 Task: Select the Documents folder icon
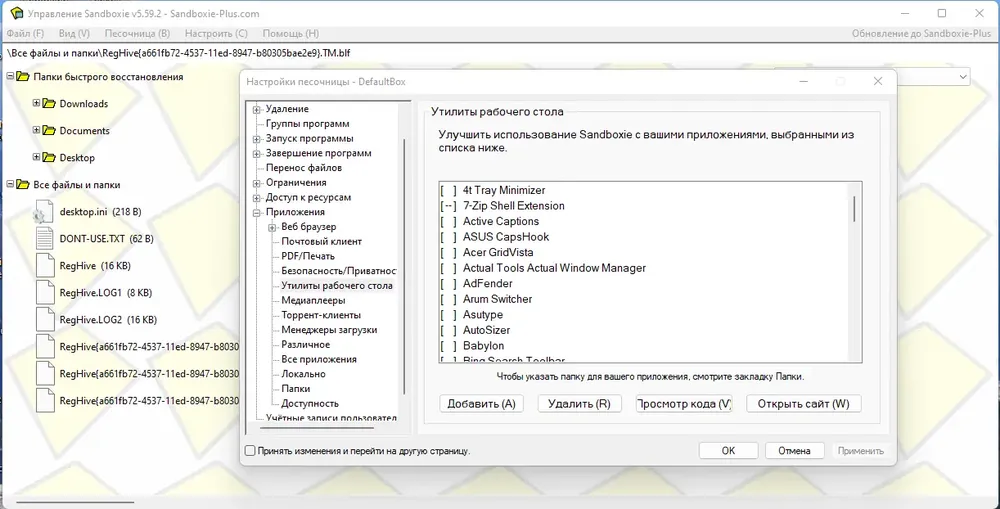[x=49, y=130]
